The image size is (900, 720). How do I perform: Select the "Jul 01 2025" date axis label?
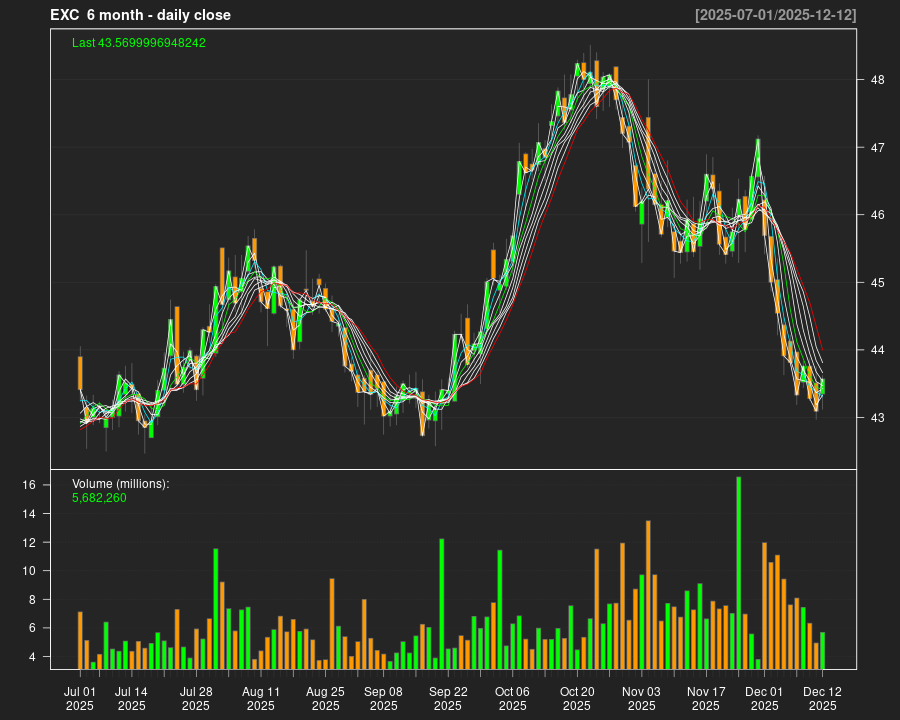coord(80,698)
